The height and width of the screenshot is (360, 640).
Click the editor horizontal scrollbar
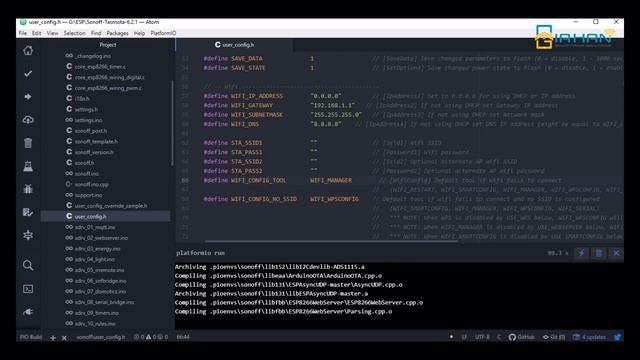[331, 241]
